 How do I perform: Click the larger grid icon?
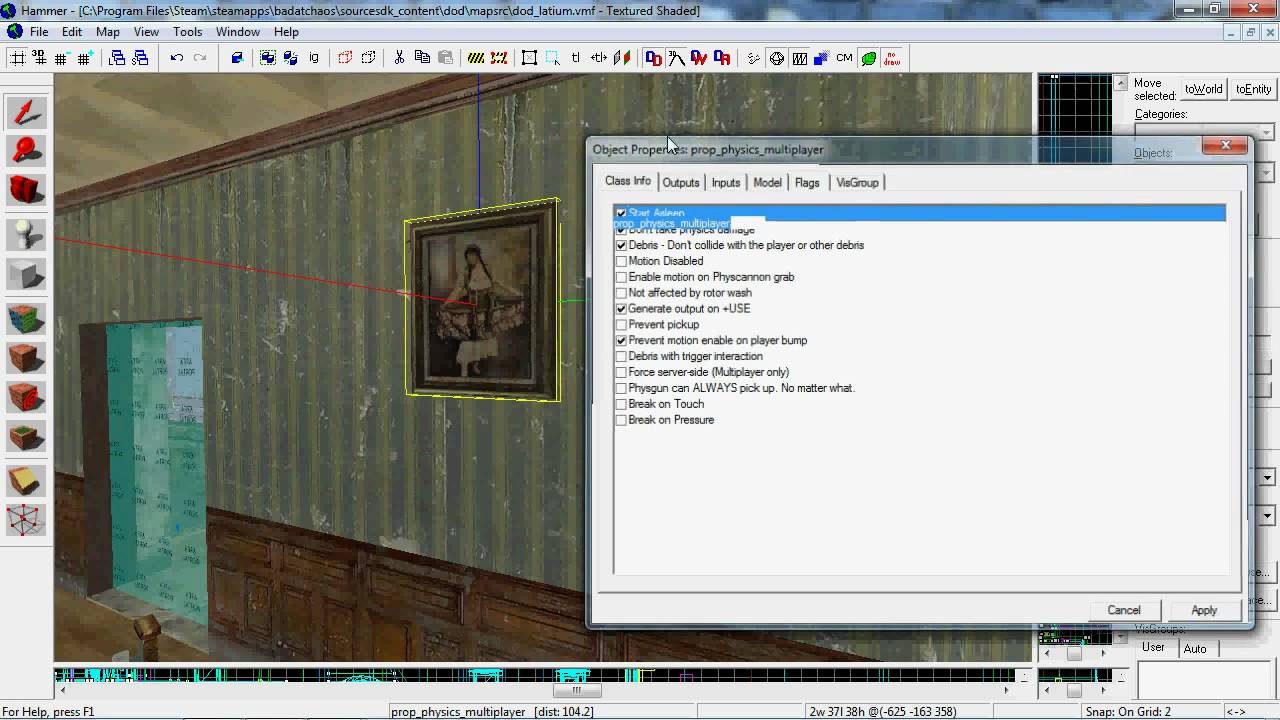coord(84,58)
